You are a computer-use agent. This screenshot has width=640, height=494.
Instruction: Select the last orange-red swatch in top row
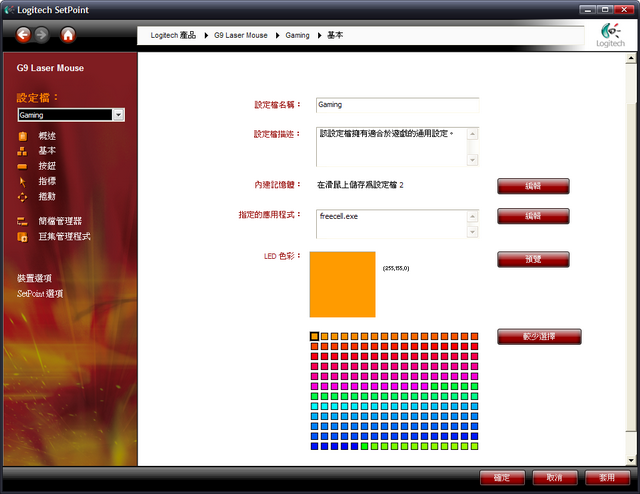[474, 336]
